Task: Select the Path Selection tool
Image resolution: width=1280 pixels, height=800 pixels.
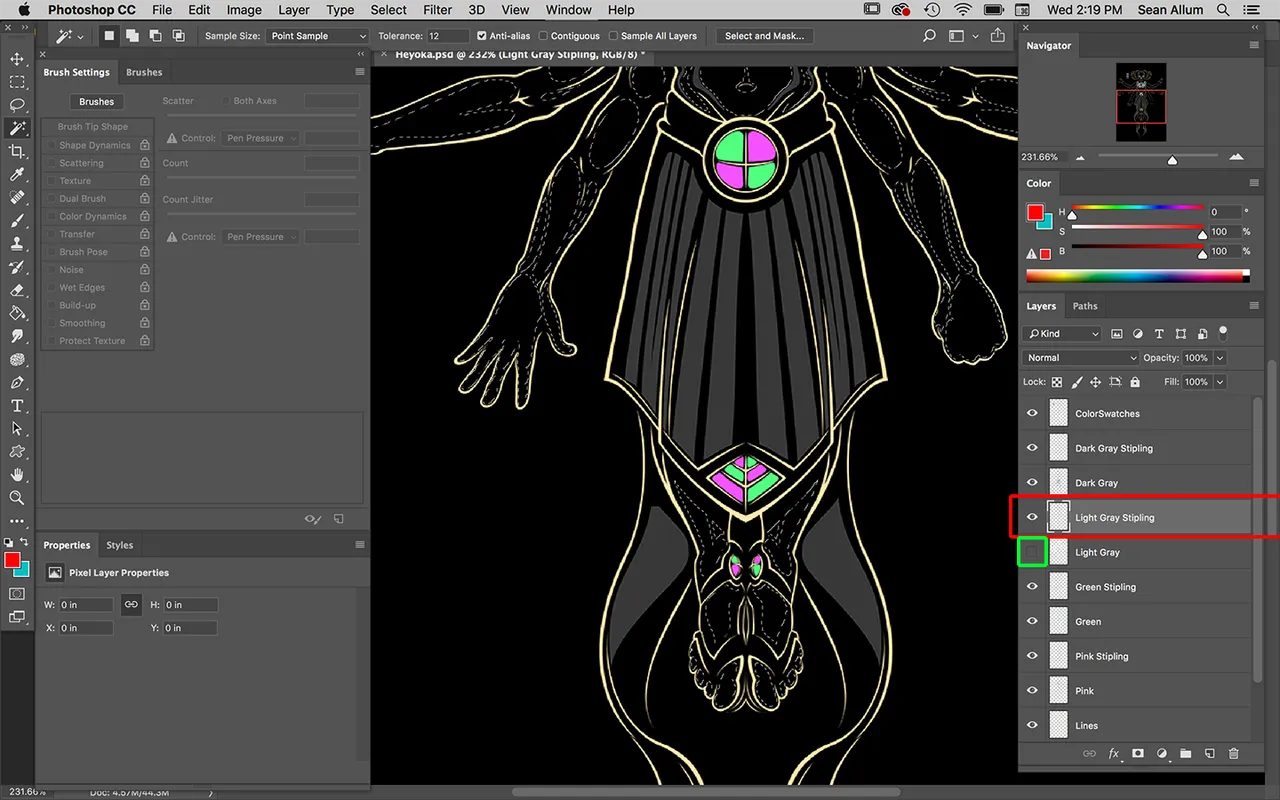Action: [x=17, y=428]
